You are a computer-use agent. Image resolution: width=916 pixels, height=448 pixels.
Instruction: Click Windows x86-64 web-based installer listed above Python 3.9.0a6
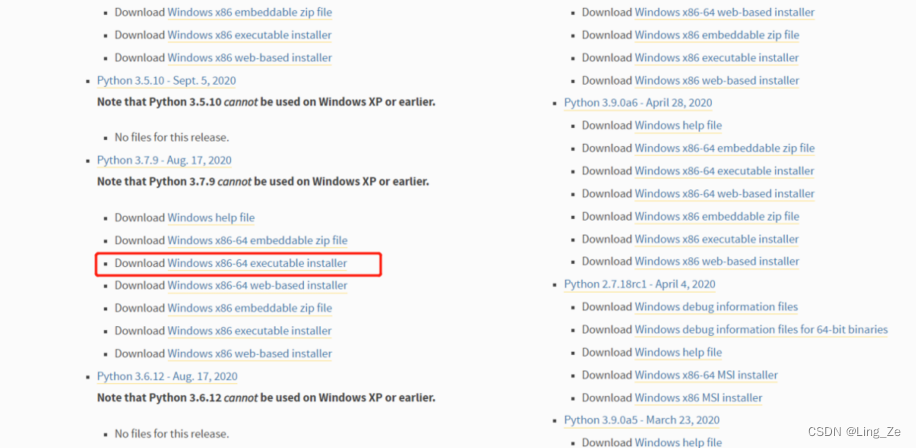click(x=724, y=12)
